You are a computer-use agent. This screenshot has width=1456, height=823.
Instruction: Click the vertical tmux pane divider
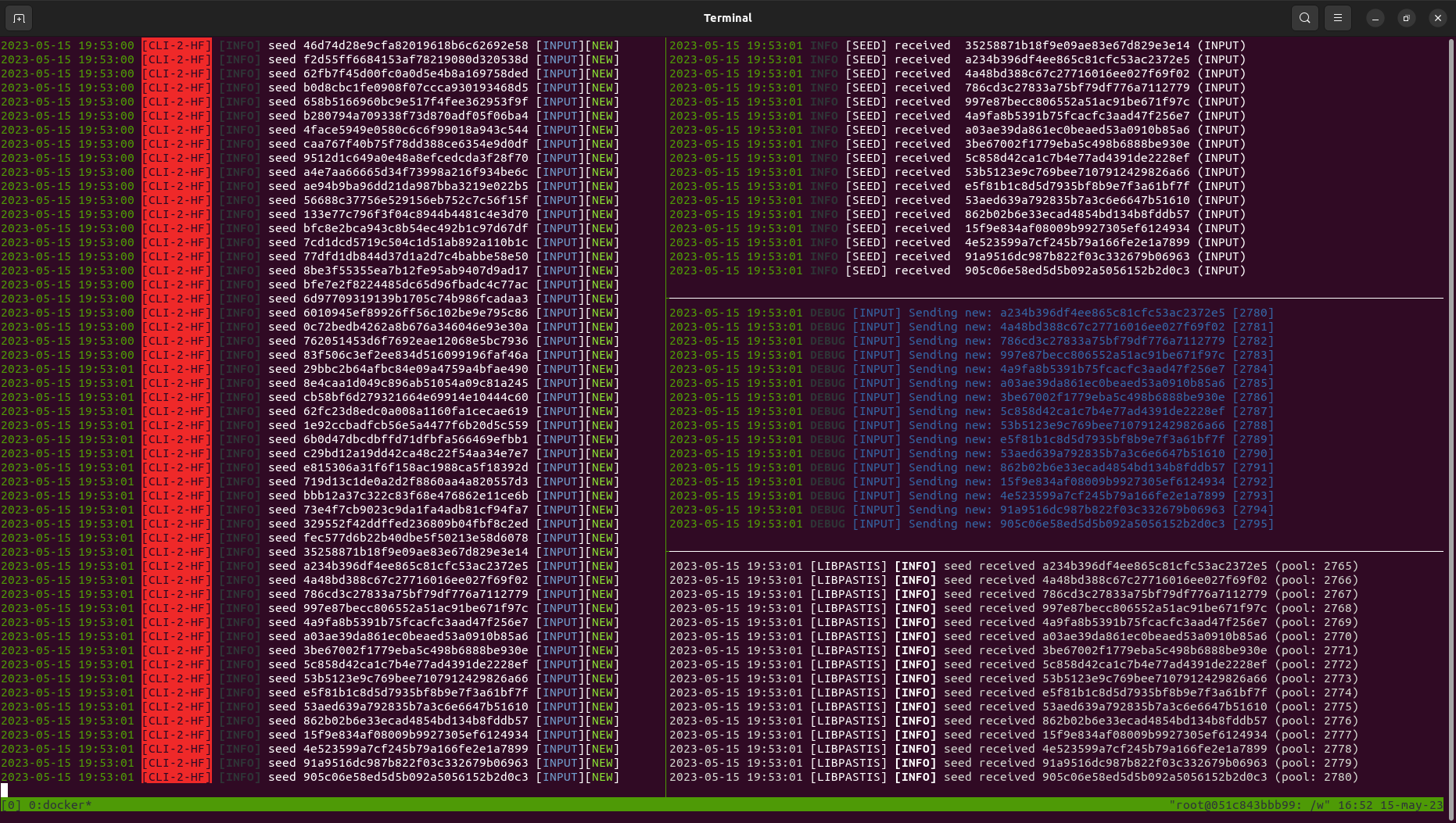[x=665, y=417]
